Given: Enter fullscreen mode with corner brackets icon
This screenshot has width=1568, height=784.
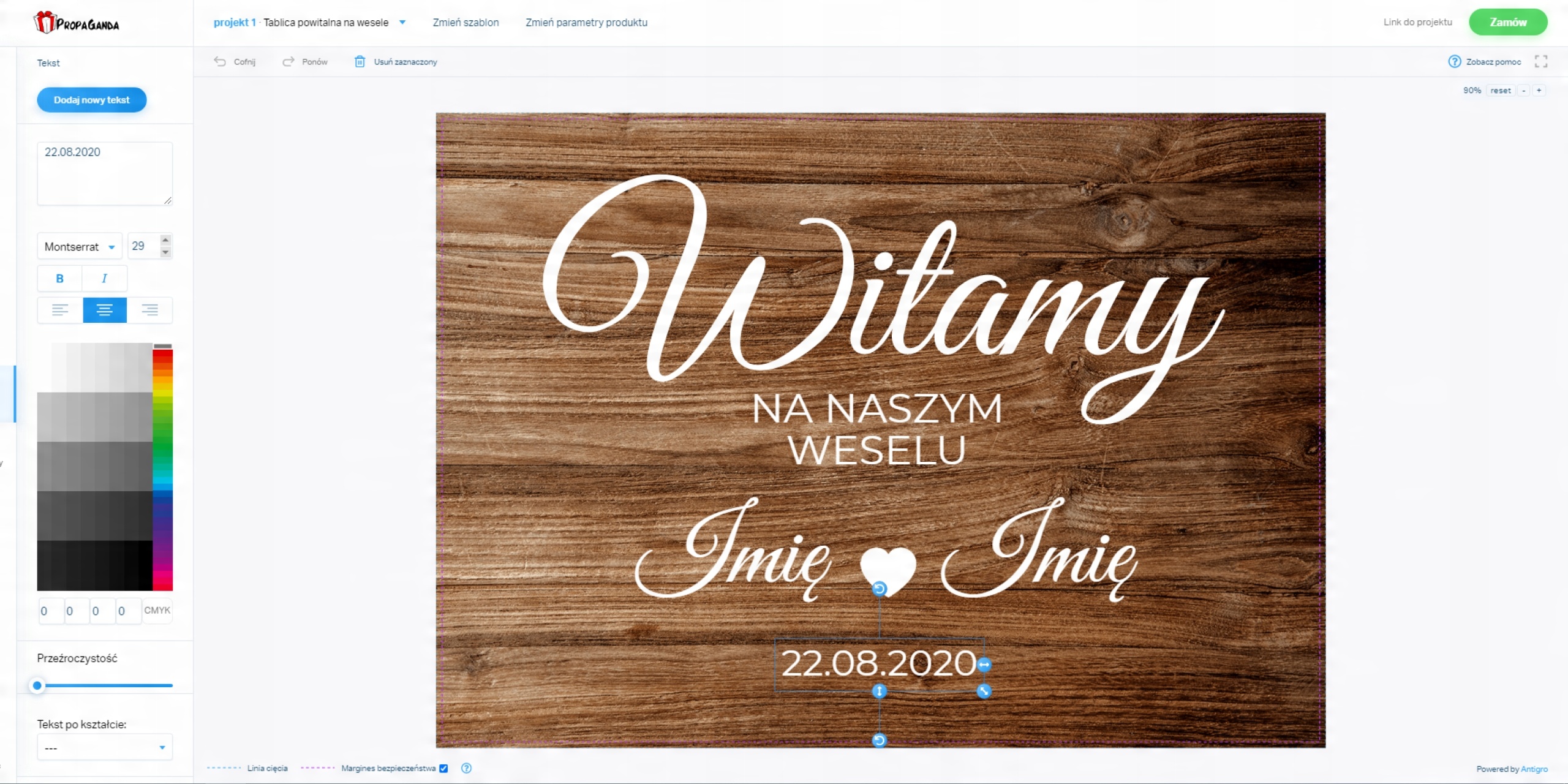Looking at the screenshot, I should [1541, 61].
